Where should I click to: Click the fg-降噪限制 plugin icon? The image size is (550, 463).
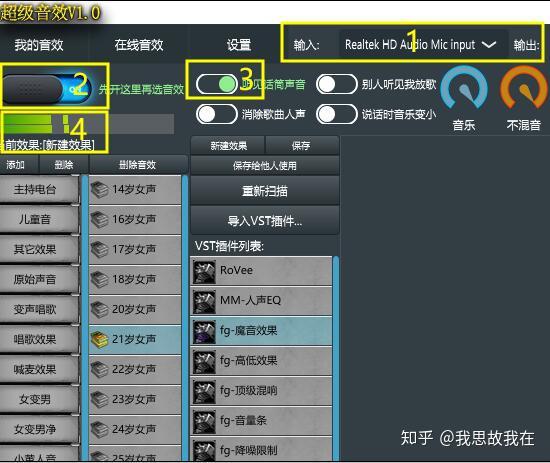pos(204,451)
